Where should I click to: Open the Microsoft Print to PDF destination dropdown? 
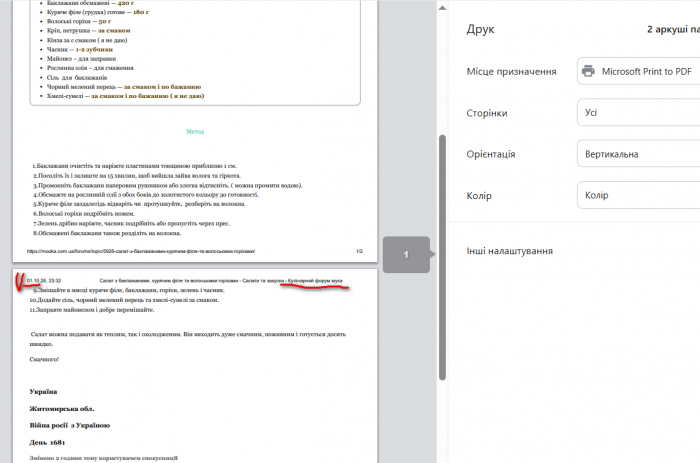click(x=638, y=71)
